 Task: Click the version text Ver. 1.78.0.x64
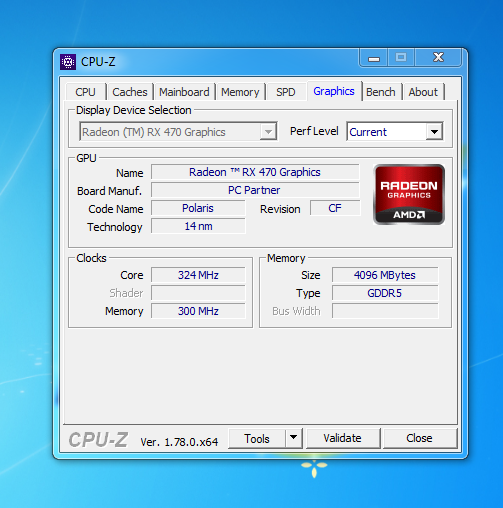tap(179, 442)
